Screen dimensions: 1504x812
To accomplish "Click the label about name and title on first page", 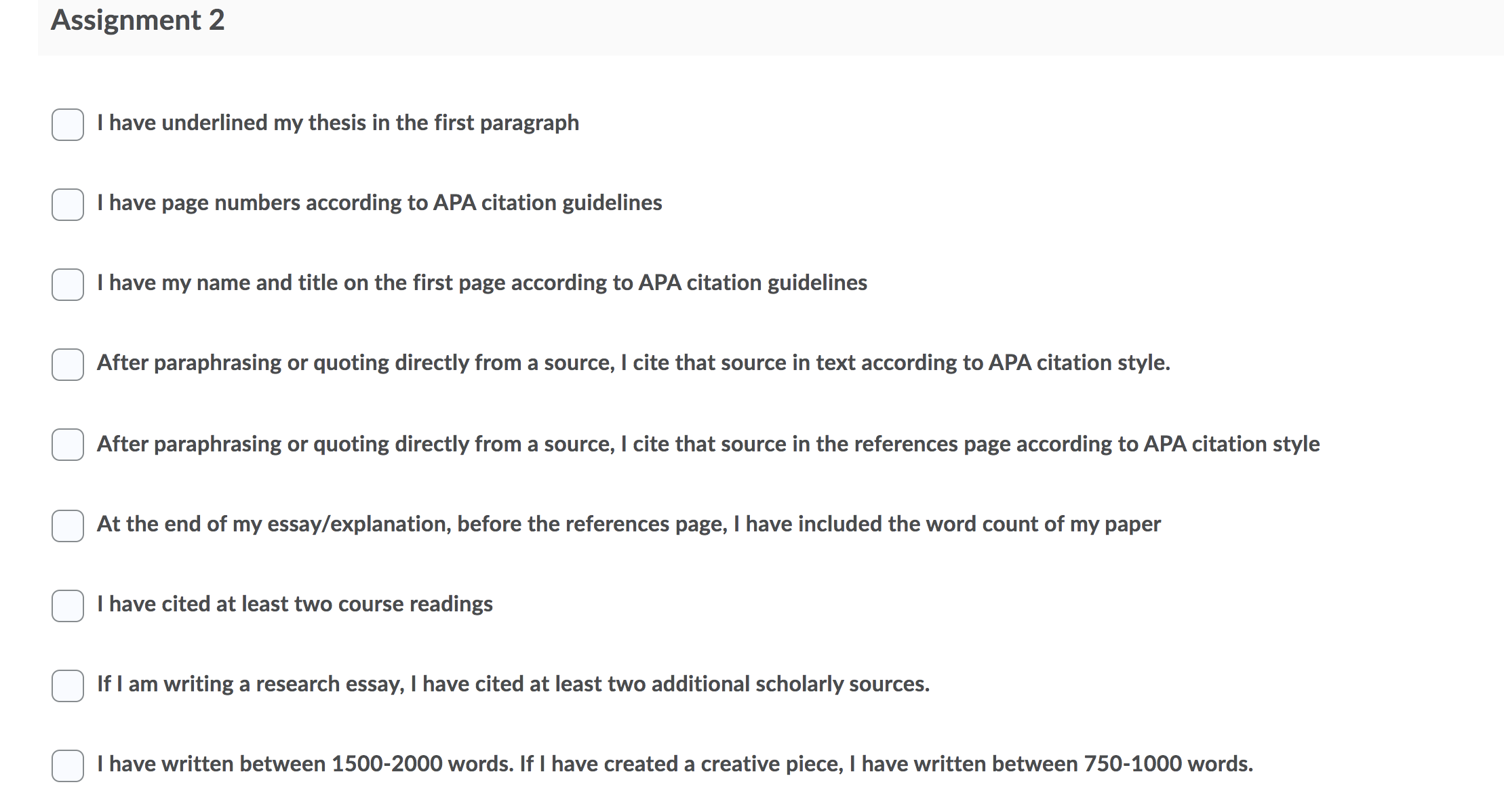I will (x=482, y=283).
